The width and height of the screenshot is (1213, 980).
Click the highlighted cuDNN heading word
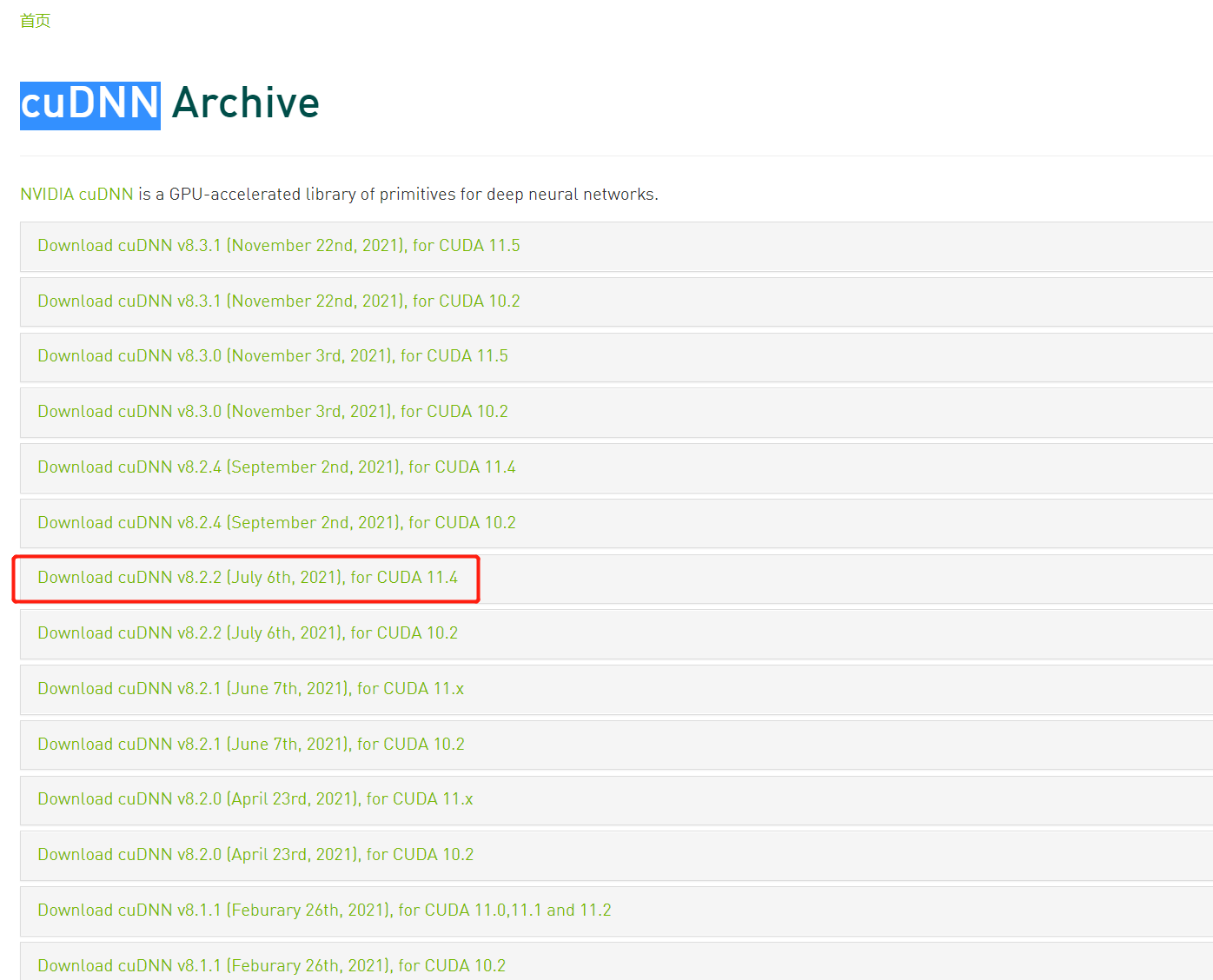pyautogui.click(x=90, y=104)
